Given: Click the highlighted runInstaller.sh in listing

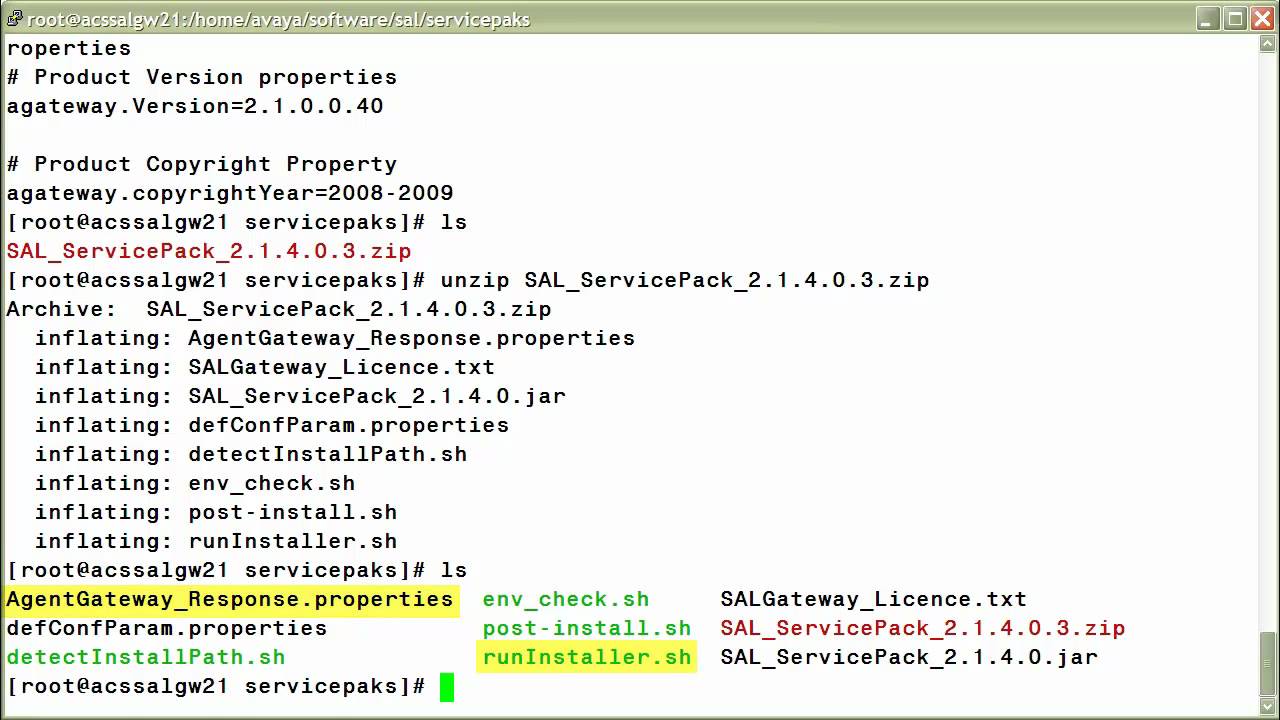Looking at the screenshot, I should [587, 657].
